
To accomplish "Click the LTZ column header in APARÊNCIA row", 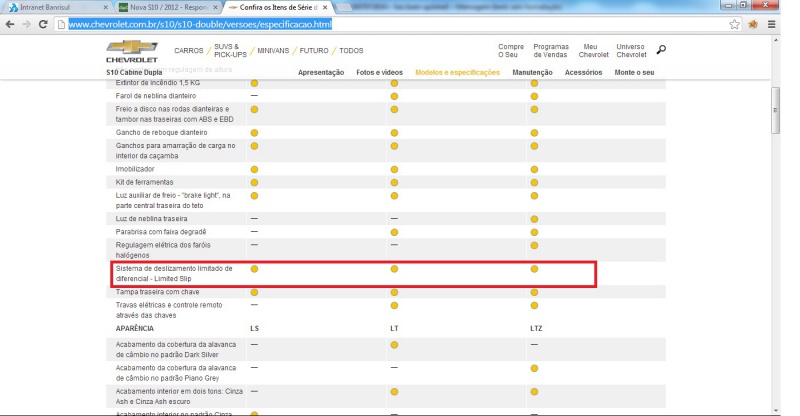I will coord(536,328).
